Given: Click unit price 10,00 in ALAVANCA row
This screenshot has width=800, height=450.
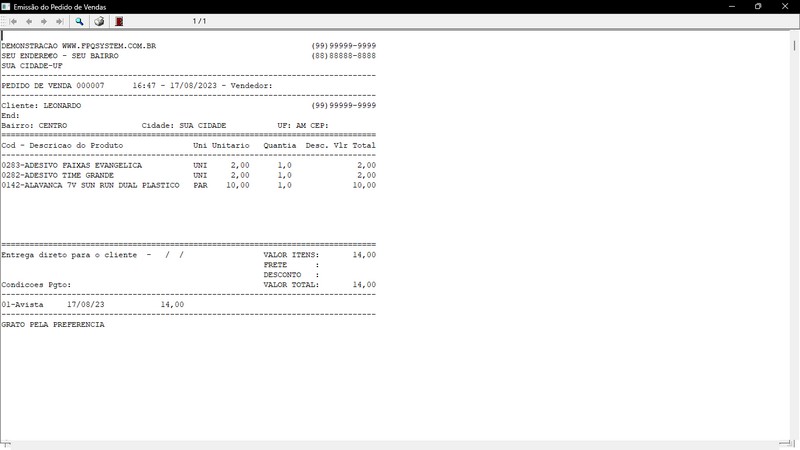Looking at the screenshot, I should pos(238,185).
